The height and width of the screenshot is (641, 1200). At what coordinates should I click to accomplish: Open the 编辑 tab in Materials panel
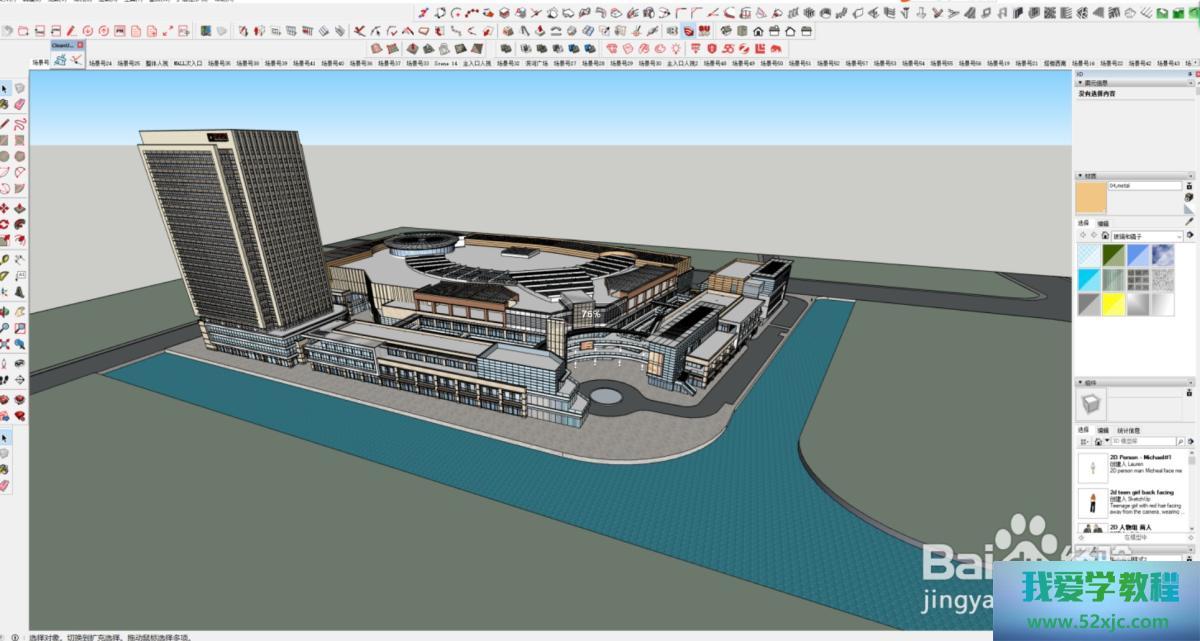pyautogui.click(x=1102, y=223)
